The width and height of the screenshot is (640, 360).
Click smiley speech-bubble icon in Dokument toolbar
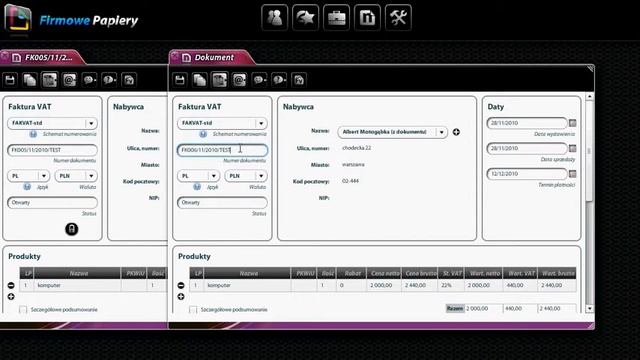(259, 80)
